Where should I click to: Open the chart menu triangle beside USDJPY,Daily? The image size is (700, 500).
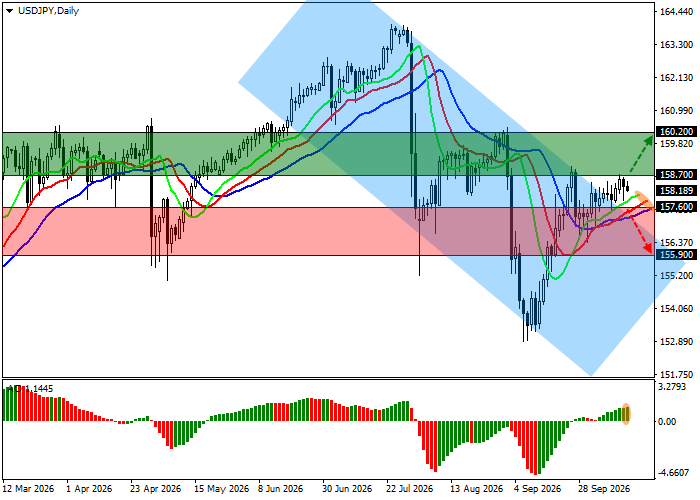9,11
